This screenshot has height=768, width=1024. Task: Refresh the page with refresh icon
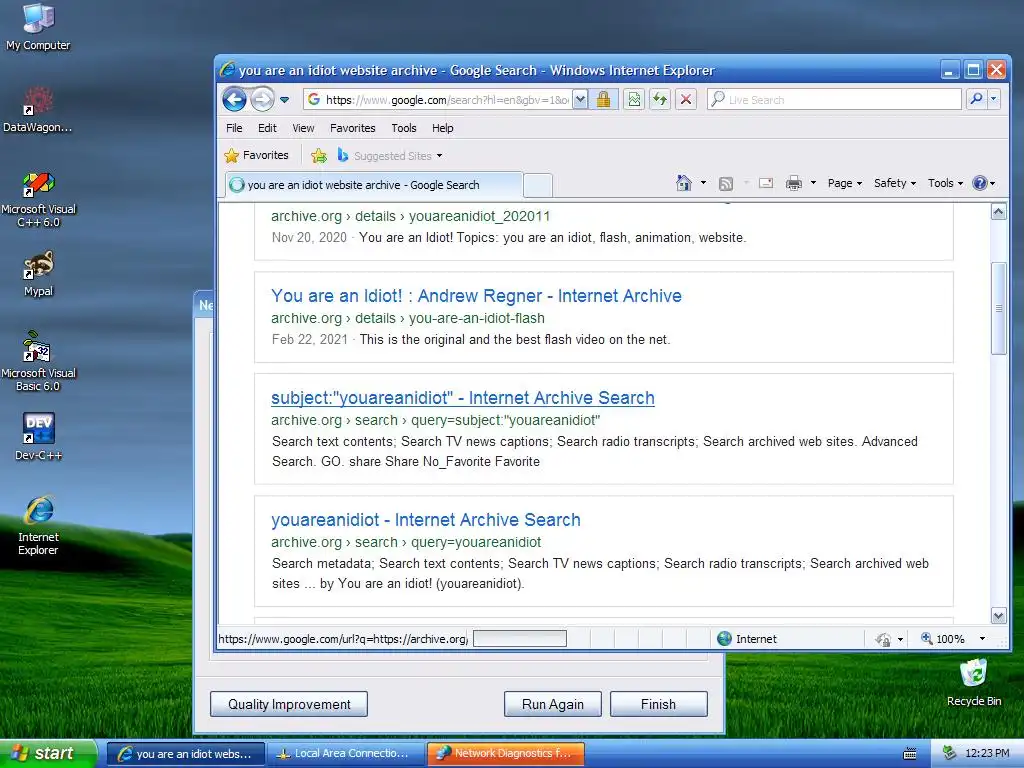pyautogui.click(x=660, y=99)
